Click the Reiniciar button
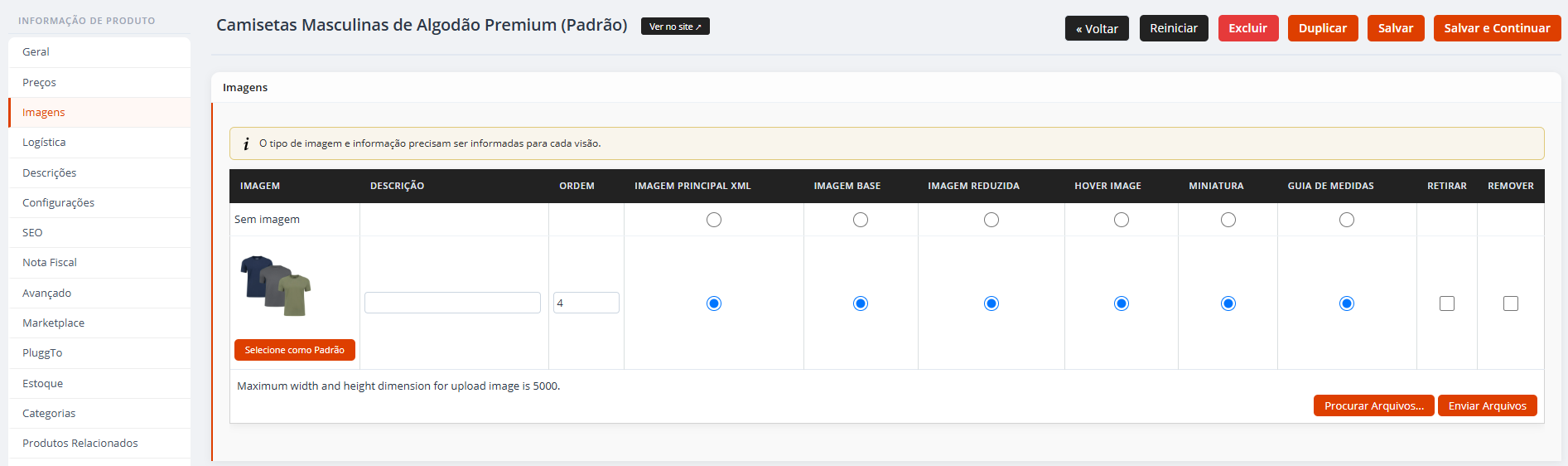 coord(1174,28)
